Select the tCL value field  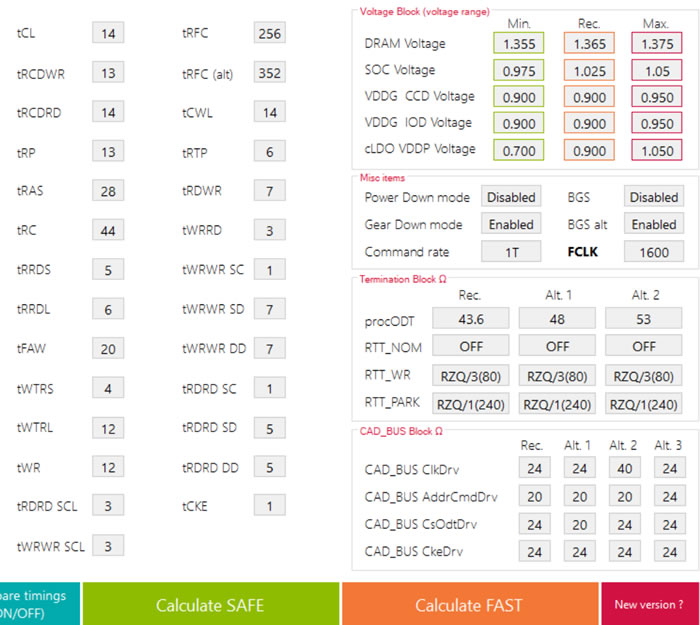click(108, 34)
